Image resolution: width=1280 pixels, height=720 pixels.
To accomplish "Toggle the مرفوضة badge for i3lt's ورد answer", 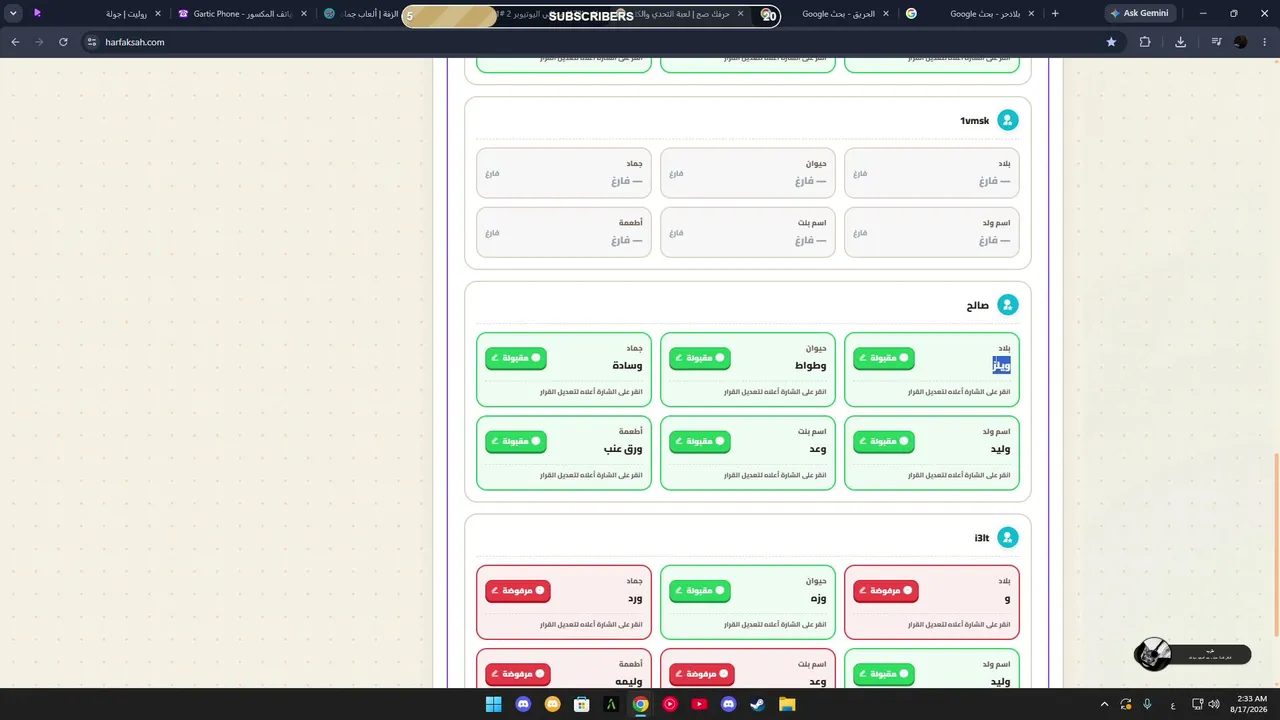I will tap(518, 591).
